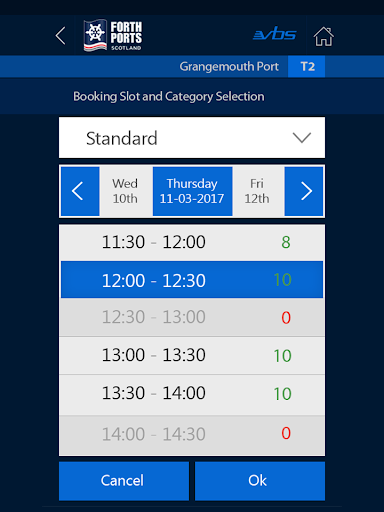Image resolution: width=384 pixels, height=512 pixels.
Task: Click the Cancel button
Action: (124, 481)
